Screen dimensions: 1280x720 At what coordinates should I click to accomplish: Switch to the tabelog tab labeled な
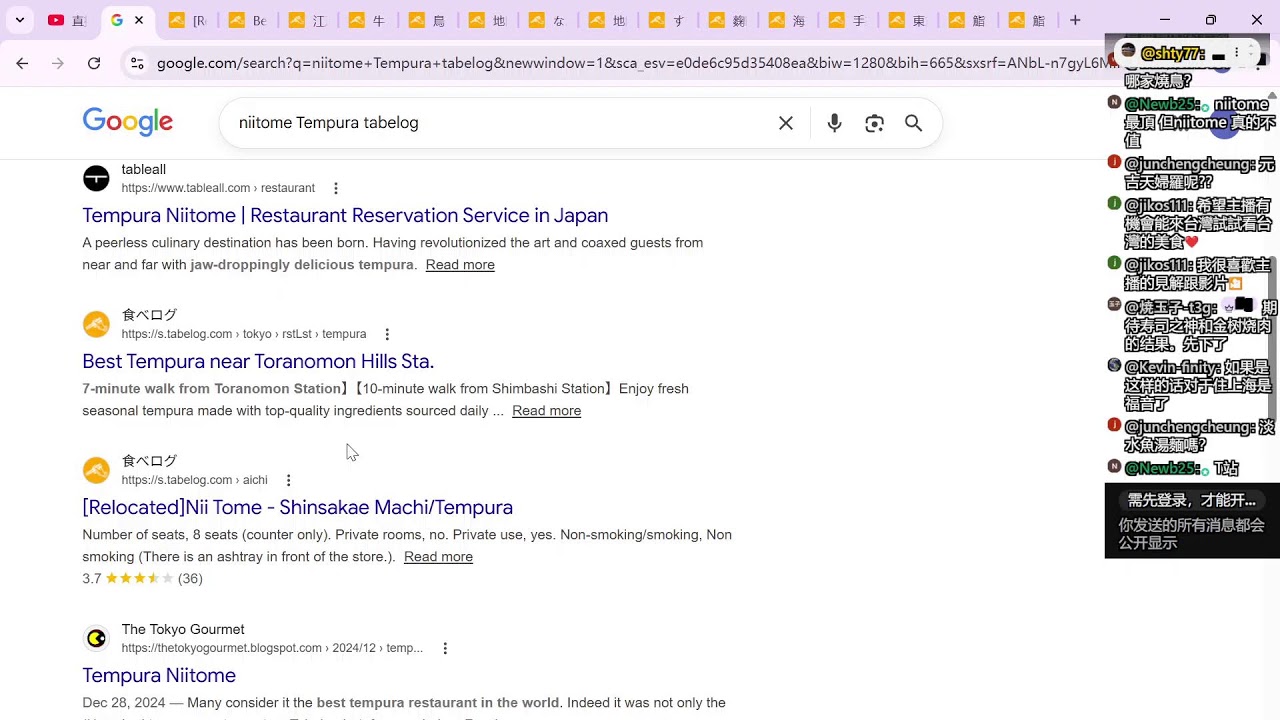point(547,20)
